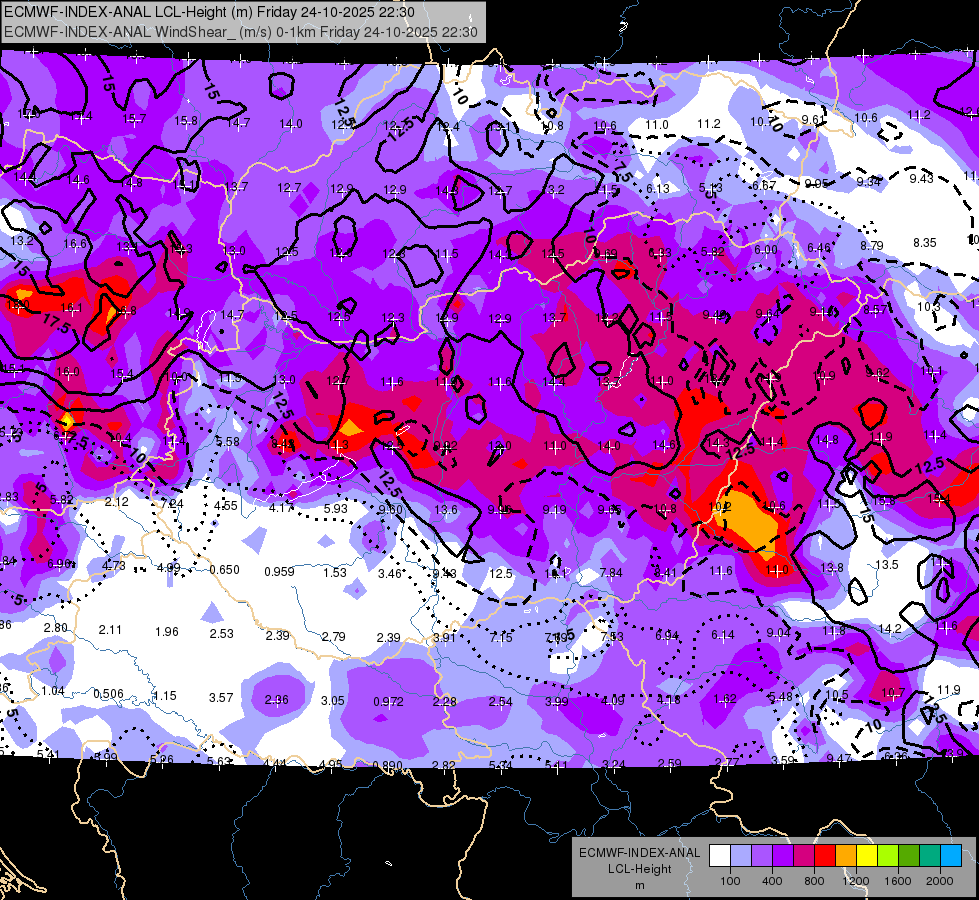Image resolution: width=979 pixels, height=900 pixels.
Task: Click the grid value 2.12
Action: pos(117,502)
